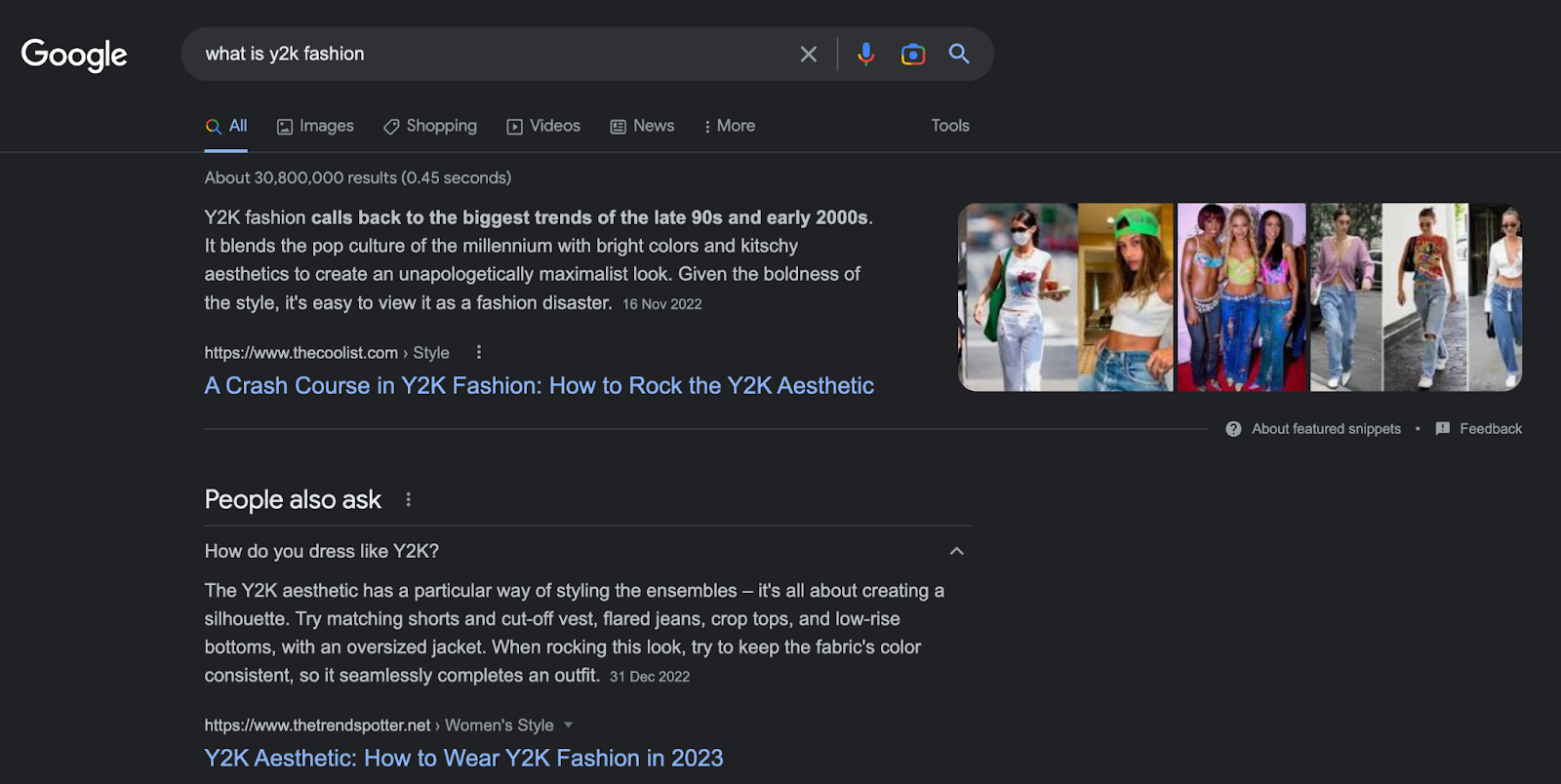Open the Tools filter options
Viewport: 1561px width, 784px height.
[949, 126]
